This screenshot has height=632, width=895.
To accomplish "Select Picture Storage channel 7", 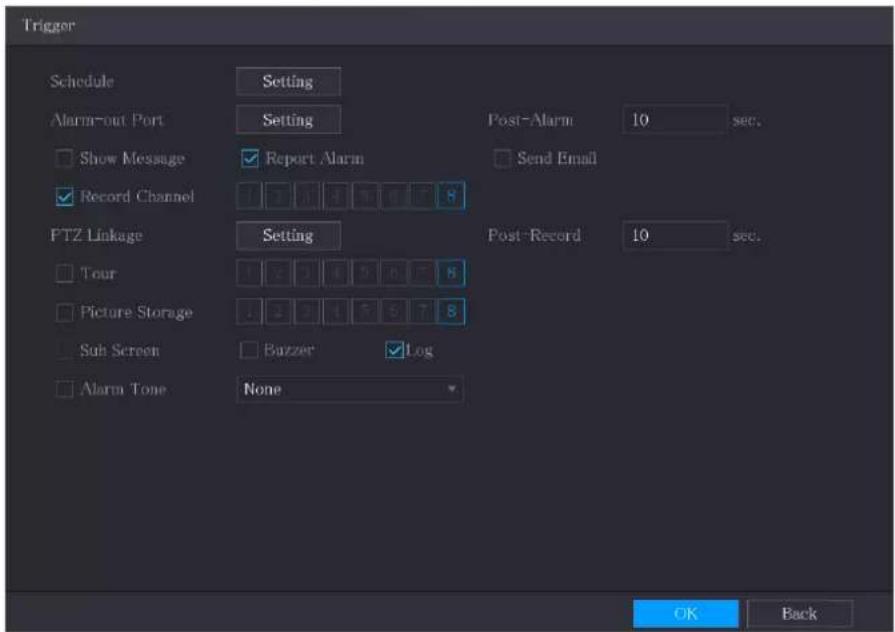I will [x=422, y=312].
